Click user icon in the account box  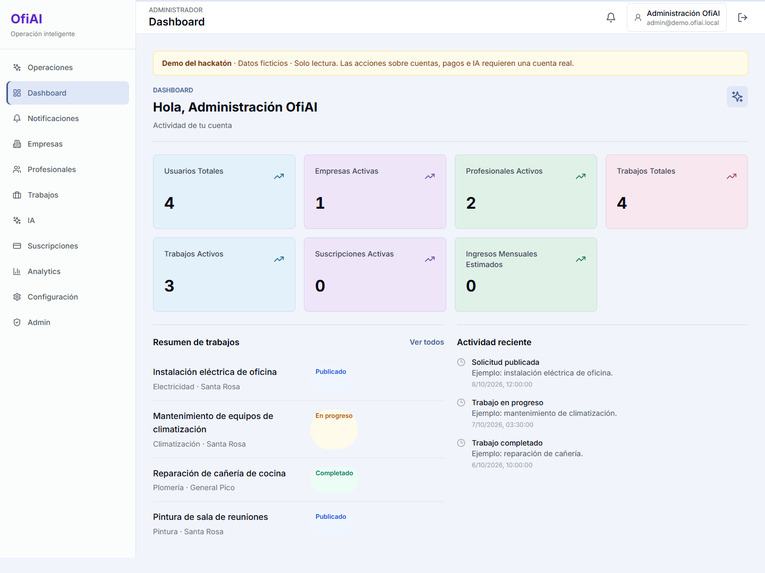coord(637,18)
